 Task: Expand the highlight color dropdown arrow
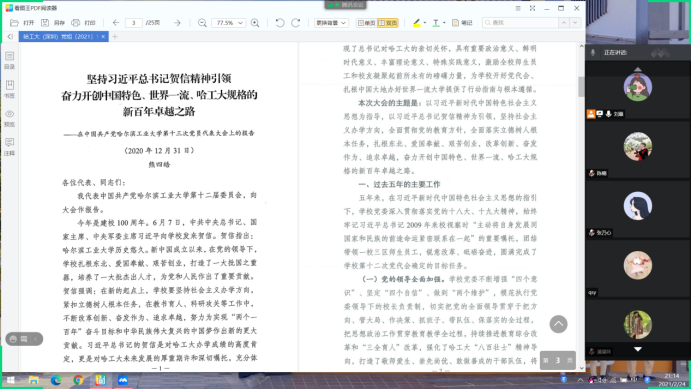(425, 23)
